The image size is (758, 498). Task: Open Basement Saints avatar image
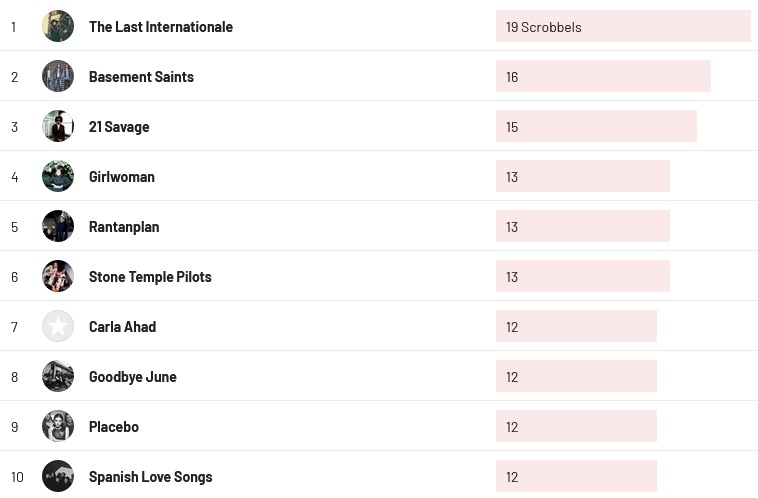[58, 76]
